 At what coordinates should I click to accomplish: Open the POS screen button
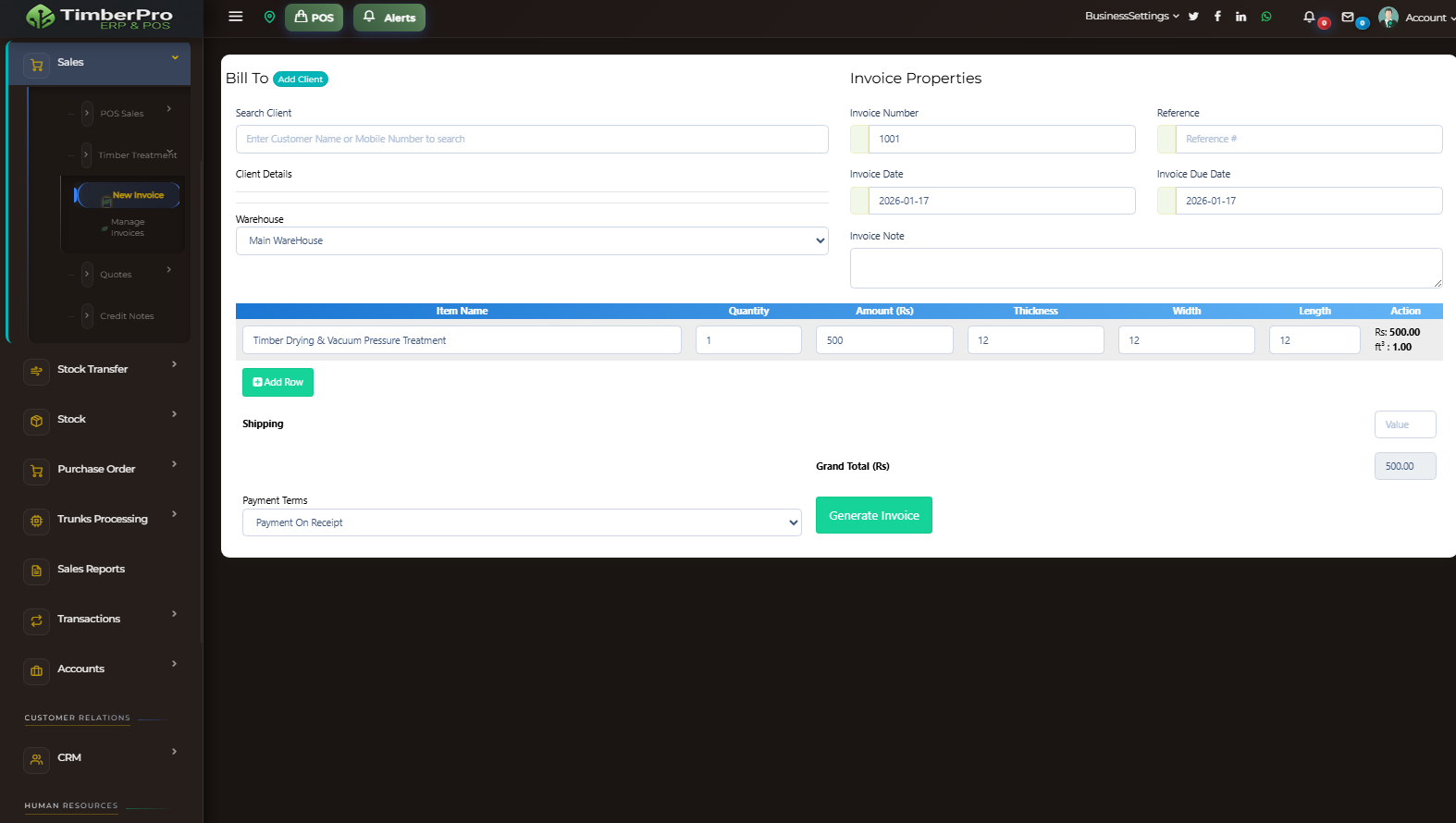[314, 18]
